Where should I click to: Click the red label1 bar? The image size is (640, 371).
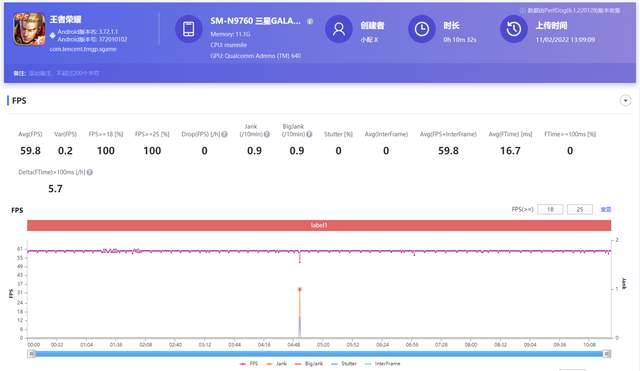tap(319, 225)
